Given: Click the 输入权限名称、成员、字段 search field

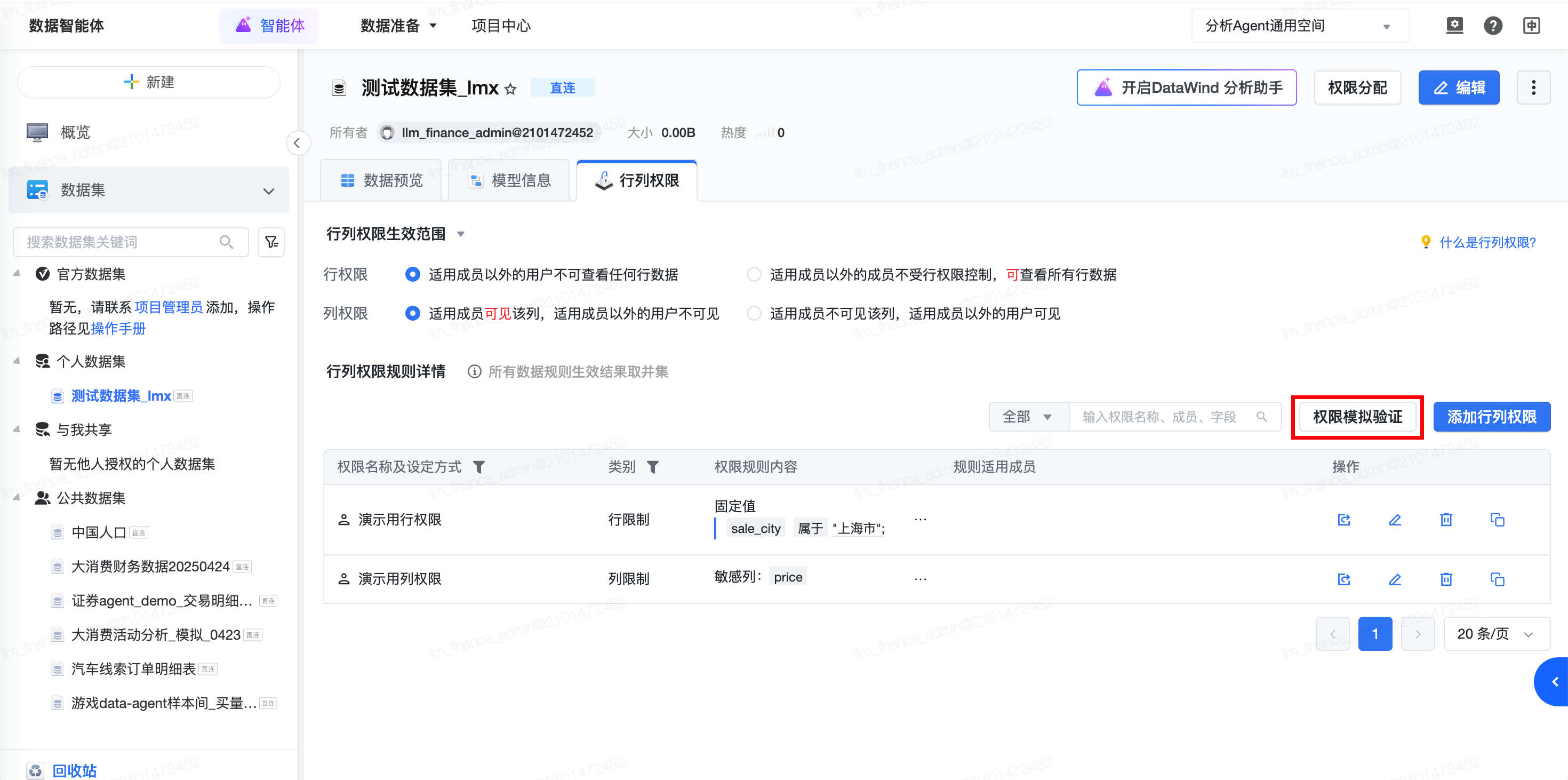Looking at the screenshot, I should 1175,417.
